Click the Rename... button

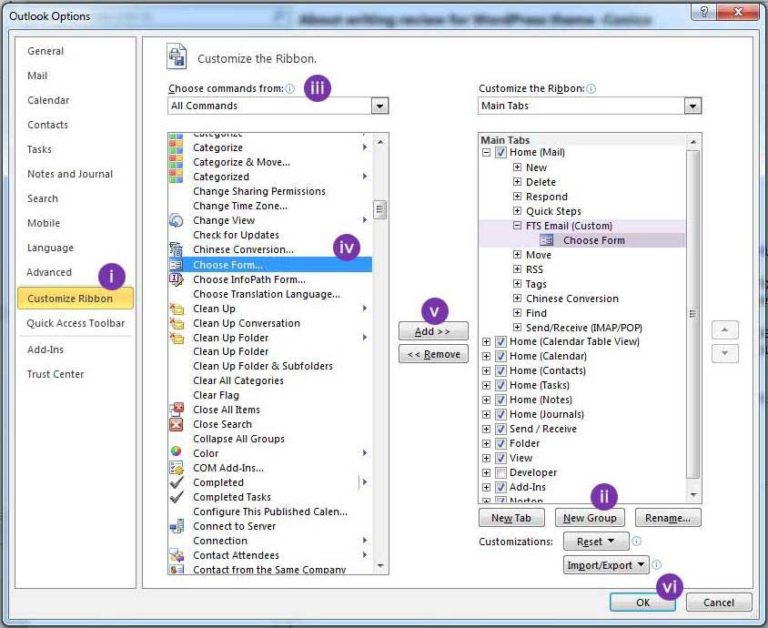pos(668,518)
